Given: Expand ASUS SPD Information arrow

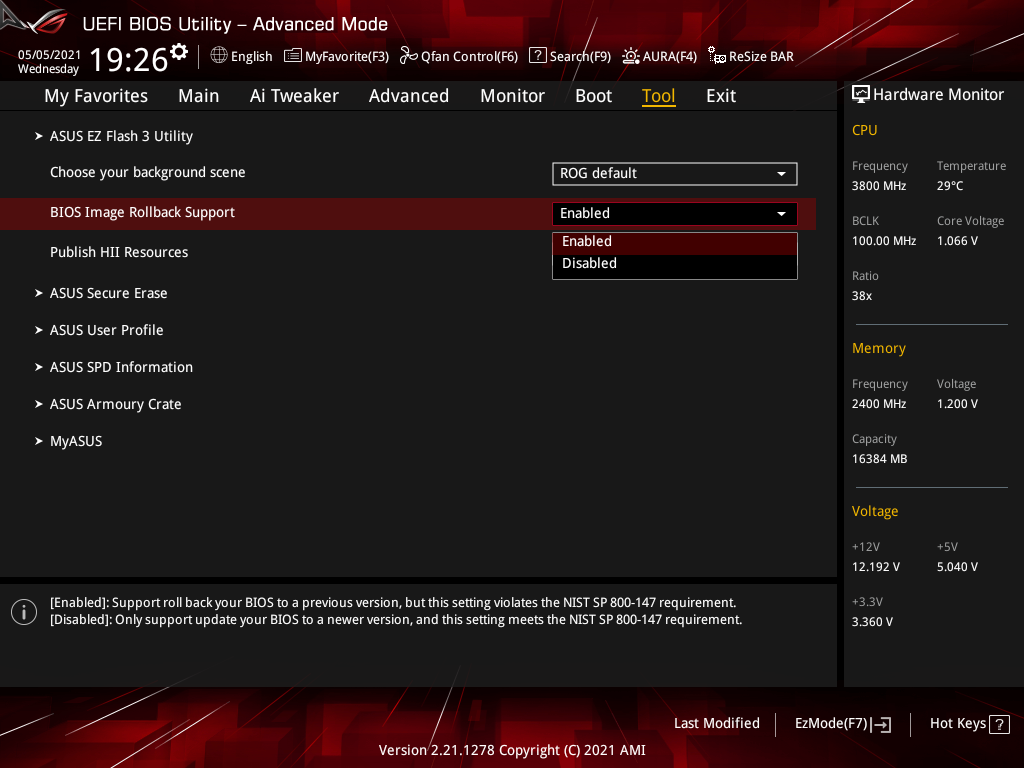Looking at the screenshot, I should 39,367.
